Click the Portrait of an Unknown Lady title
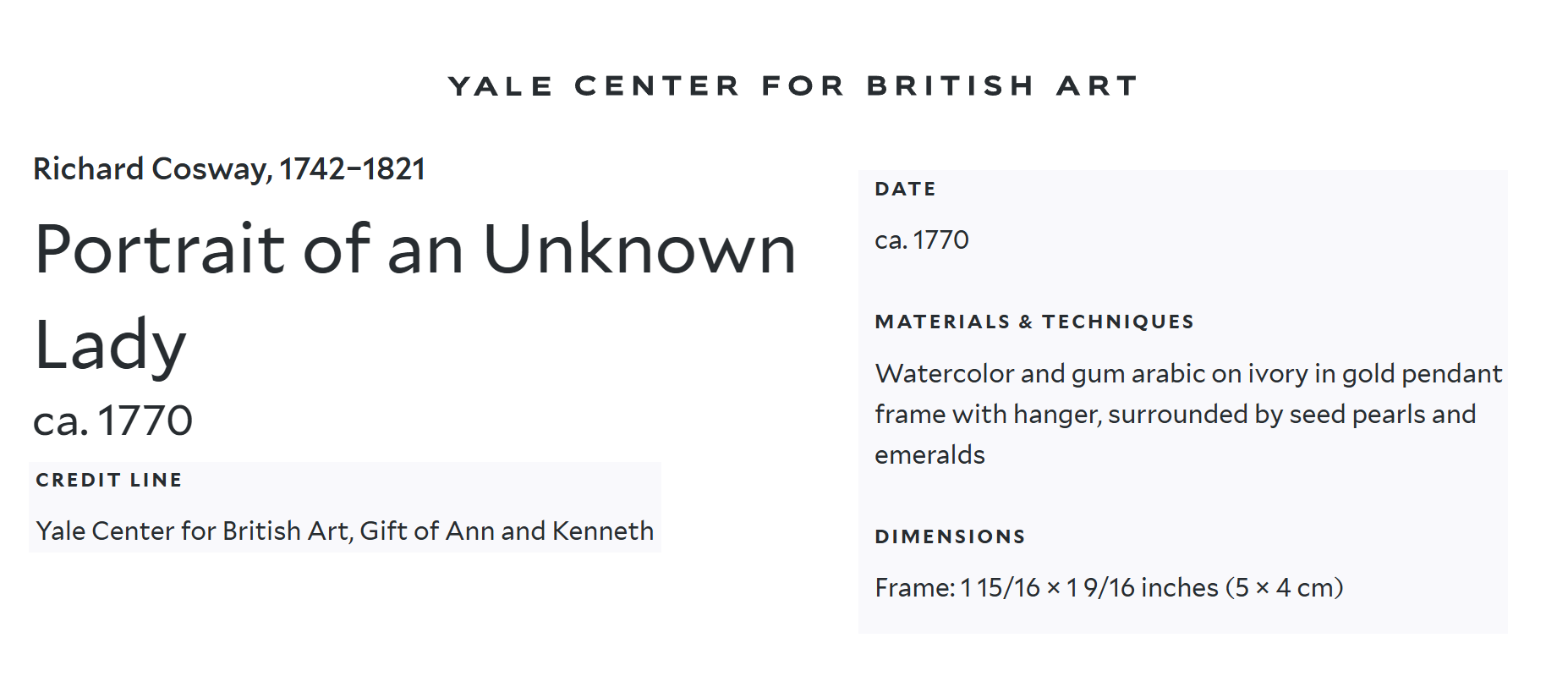 click(414, 250)
